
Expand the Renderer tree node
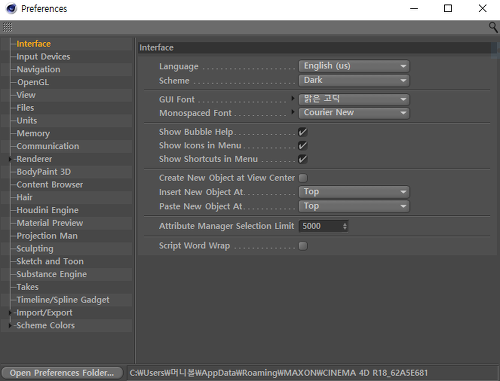pos(10,159)
